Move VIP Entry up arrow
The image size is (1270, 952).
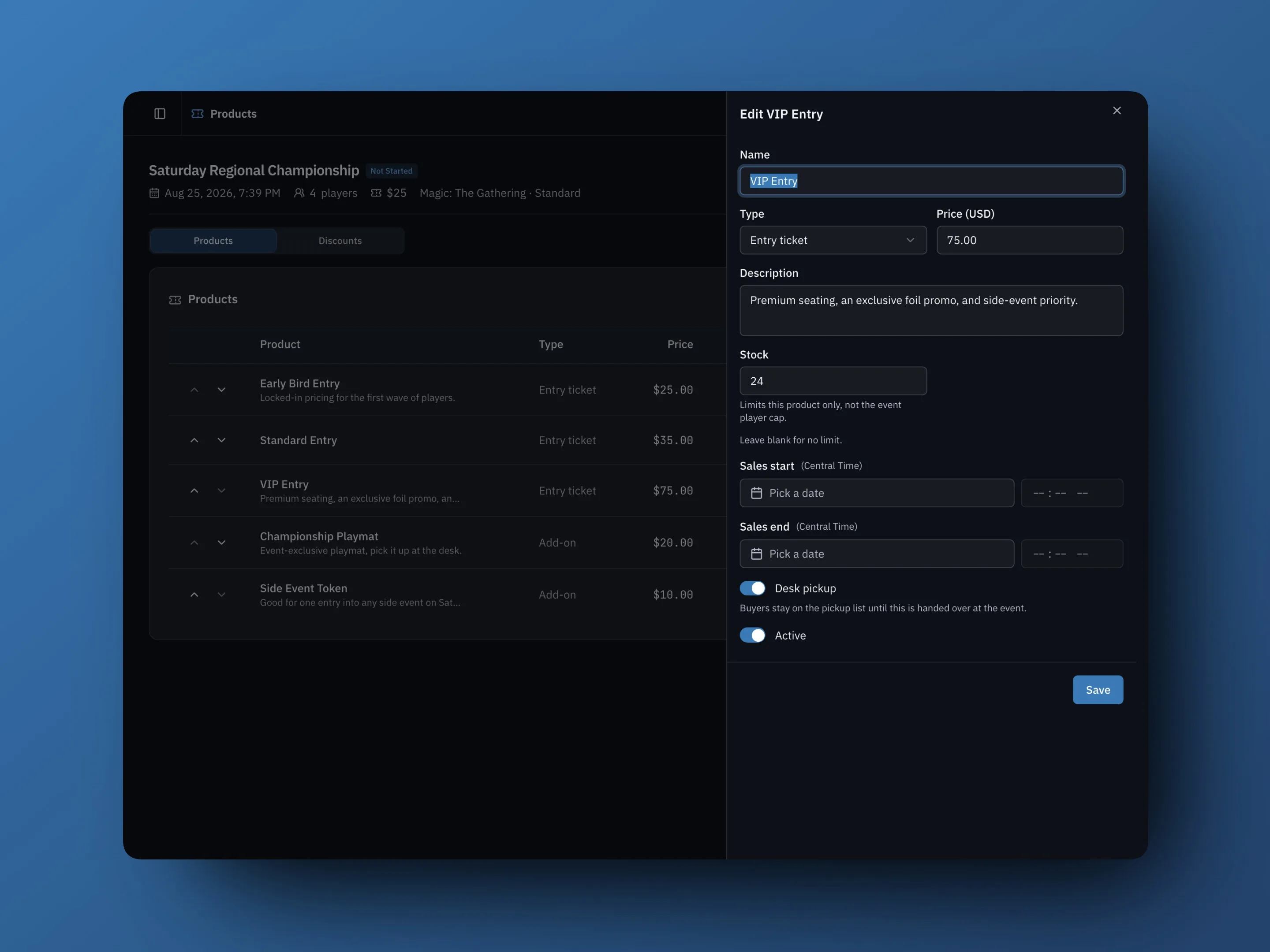(194, 491)
